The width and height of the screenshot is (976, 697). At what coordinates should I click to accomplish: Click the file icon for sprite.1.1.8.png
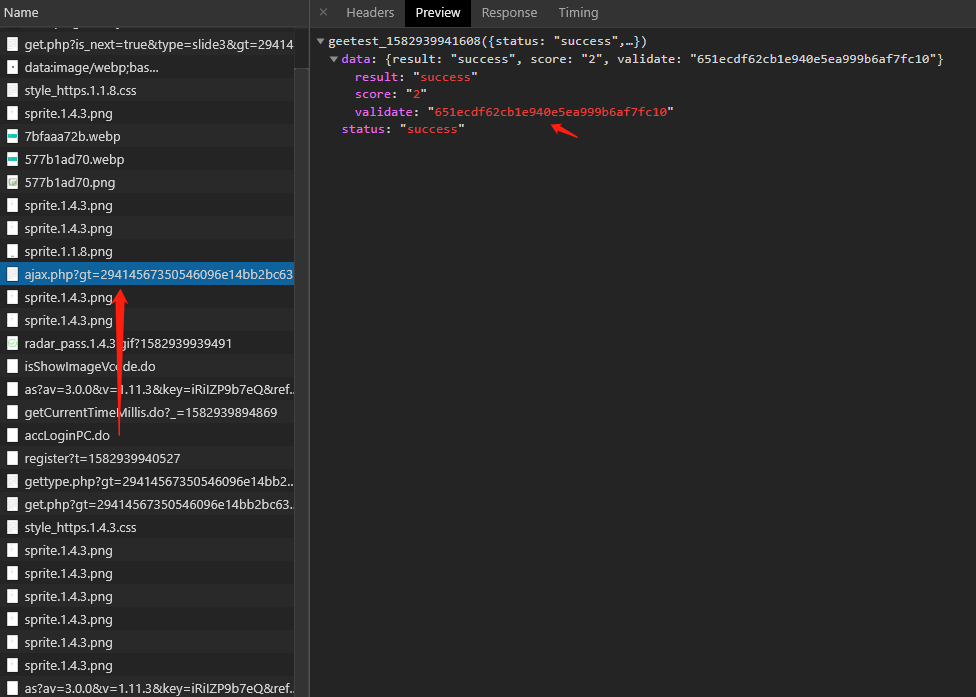[x=12, y=251]
